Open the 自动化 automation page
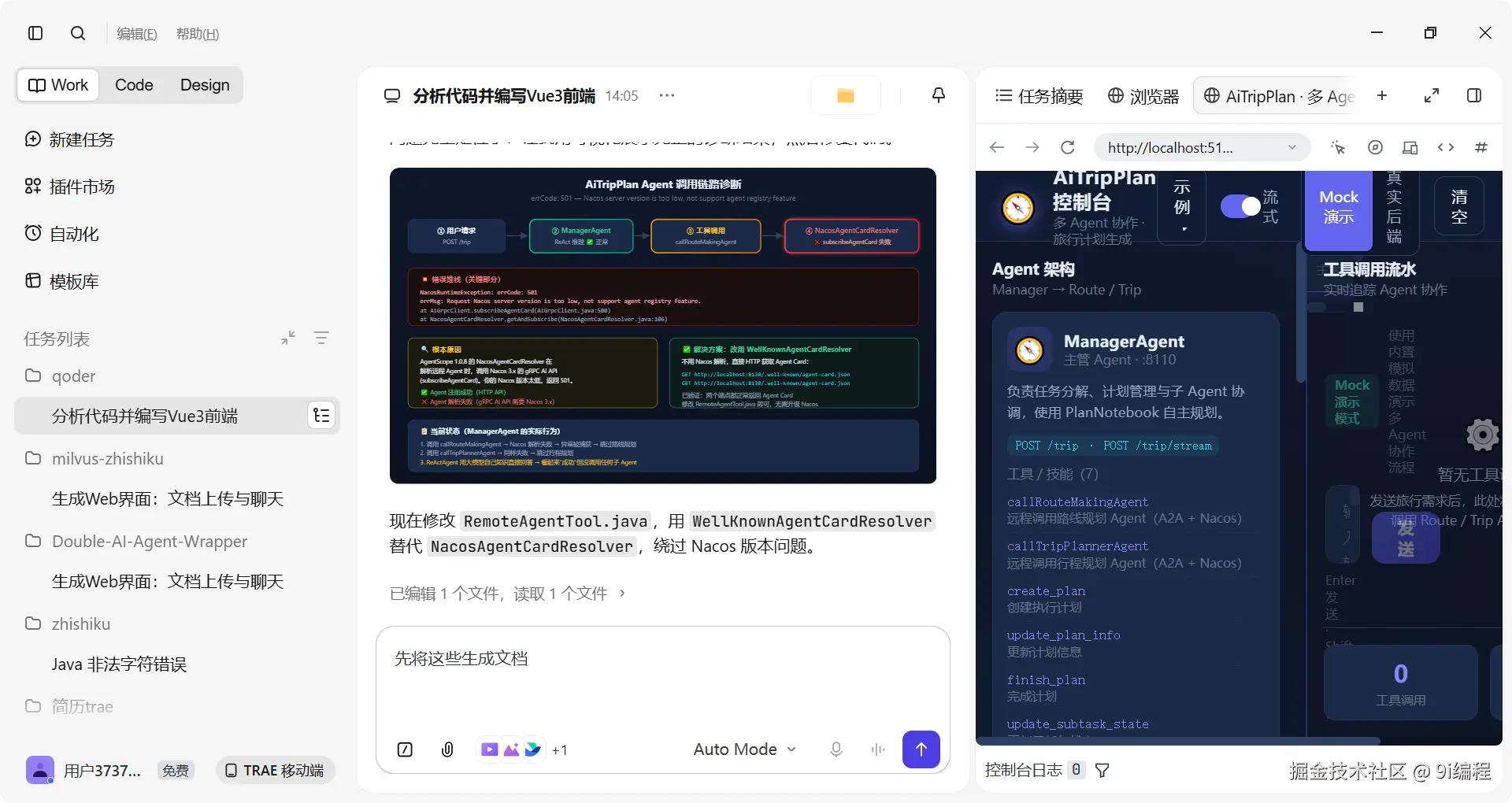The height and width of the screenshot is (803, 1512). coord(61,234)
